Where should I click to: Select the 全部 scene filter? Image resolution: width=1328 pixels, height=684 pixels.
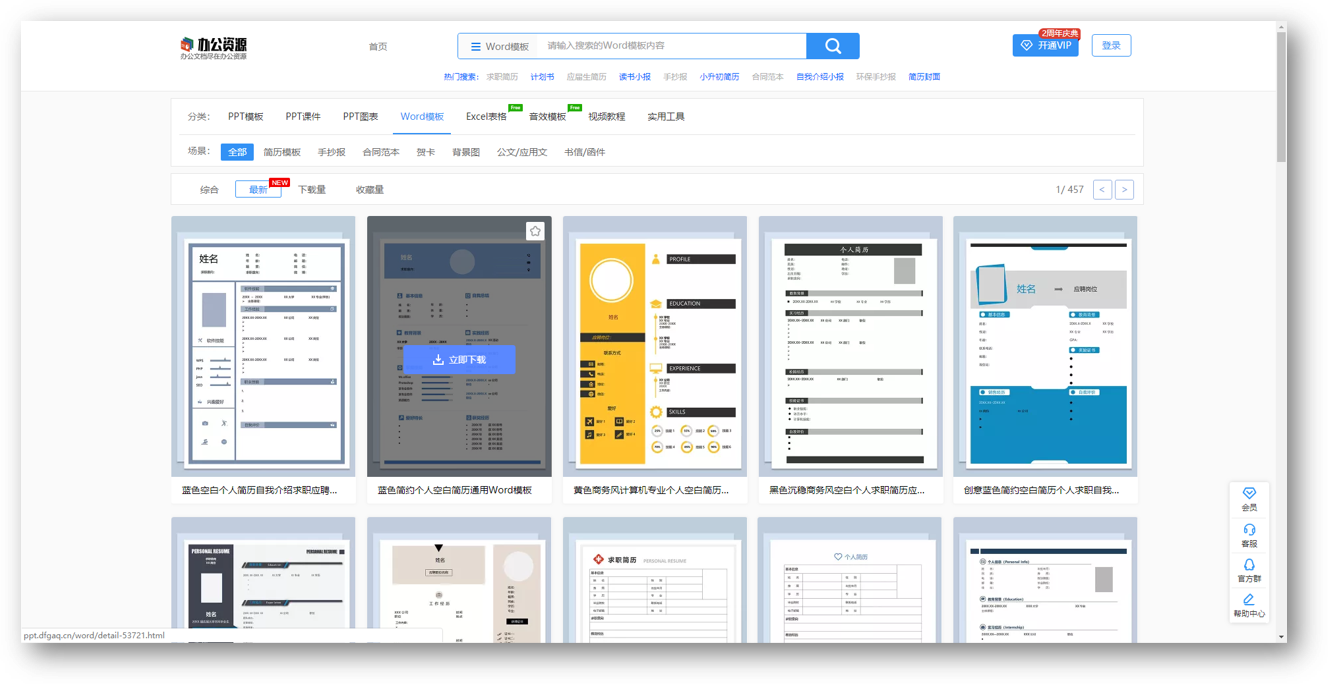(237, 152)
